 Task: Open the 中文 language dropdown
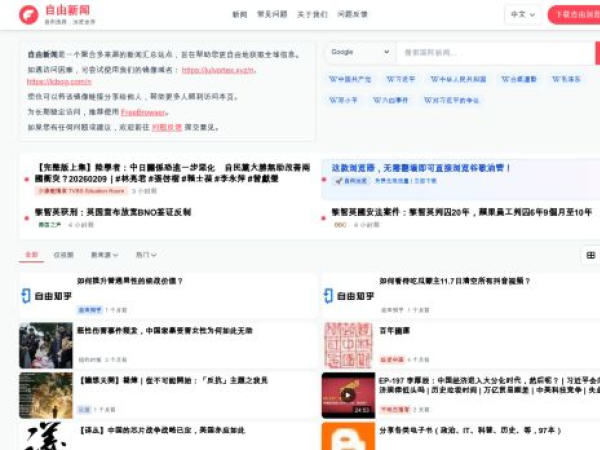[520, 15]
